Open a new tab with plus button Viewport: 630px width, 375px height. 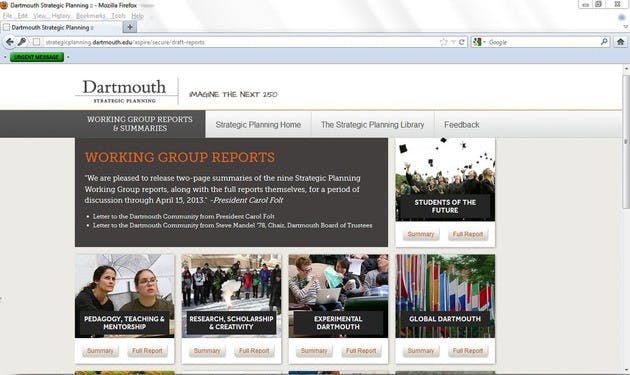pos(130,27)
